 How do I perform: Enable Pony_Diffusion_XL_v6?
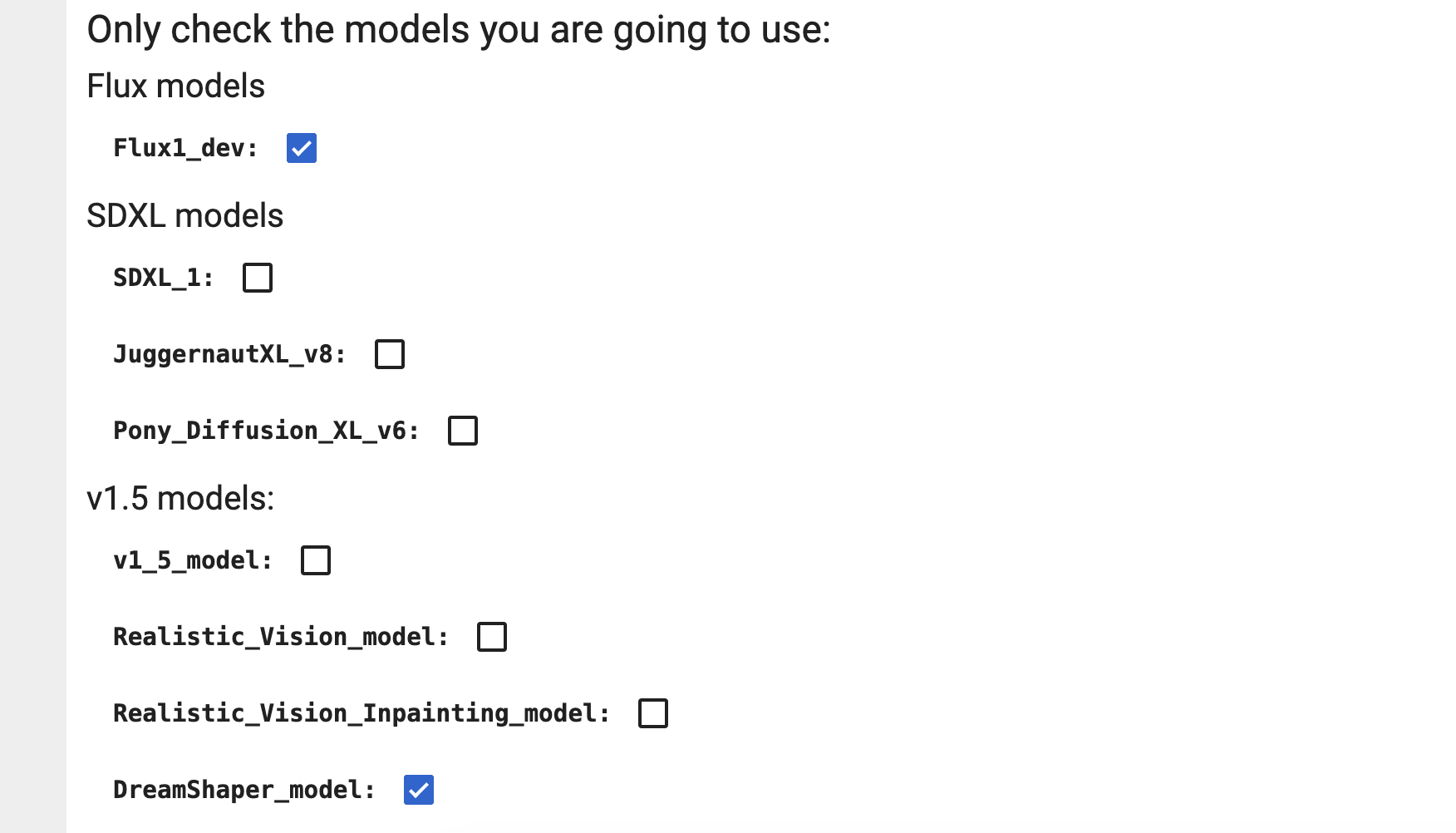[x=463, y=431]
